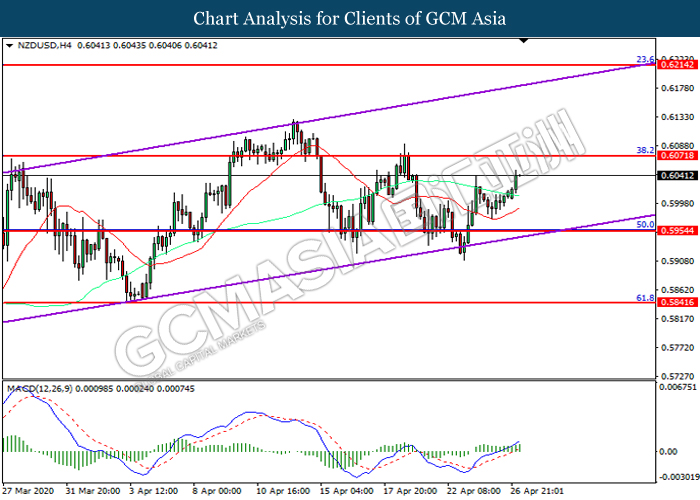
Task: Select the 0.60718 red price label
Action: pyautogui.click(x=677, y=155)
